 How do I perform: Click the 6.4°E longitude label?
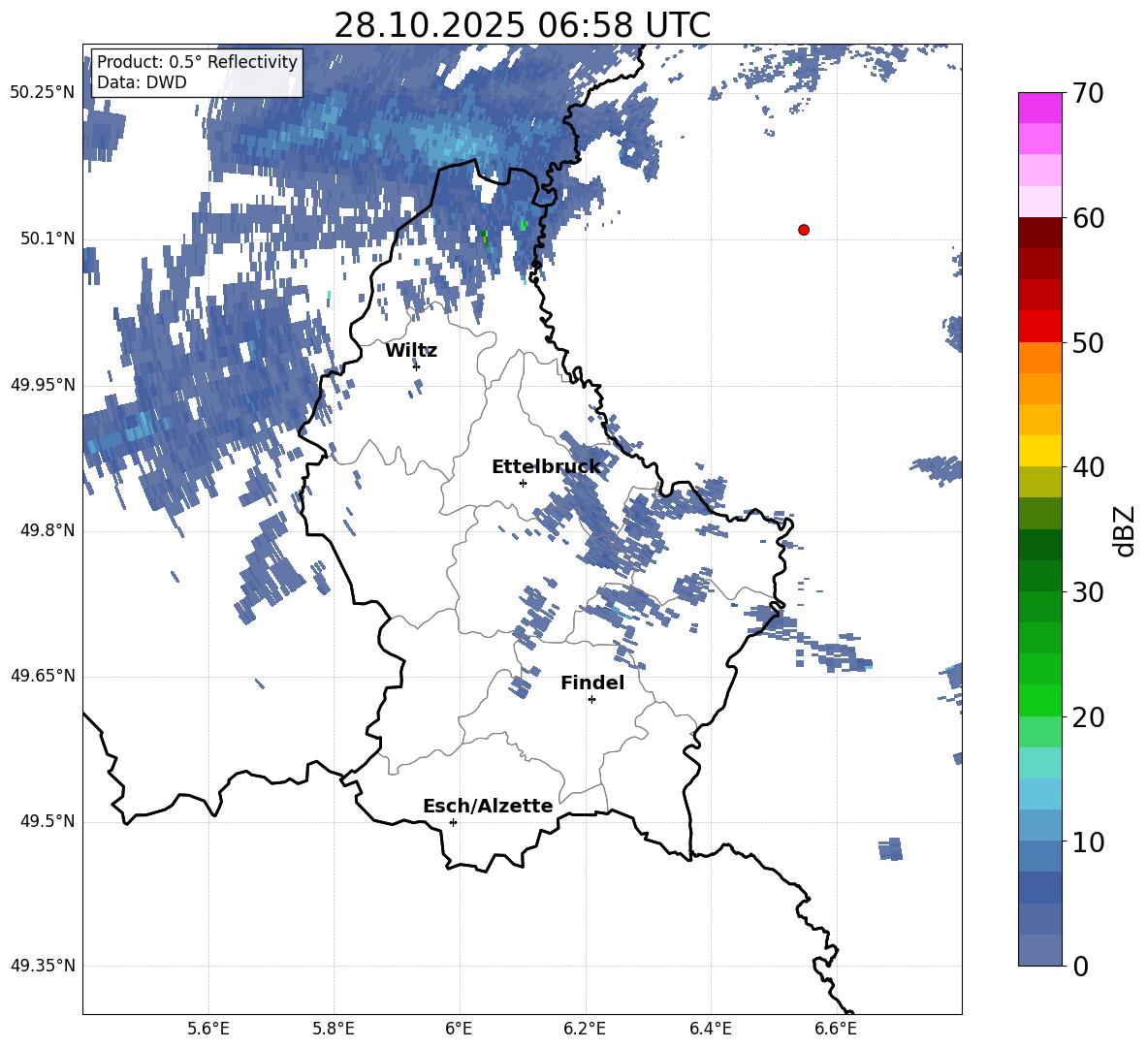tap(711, 1029)
